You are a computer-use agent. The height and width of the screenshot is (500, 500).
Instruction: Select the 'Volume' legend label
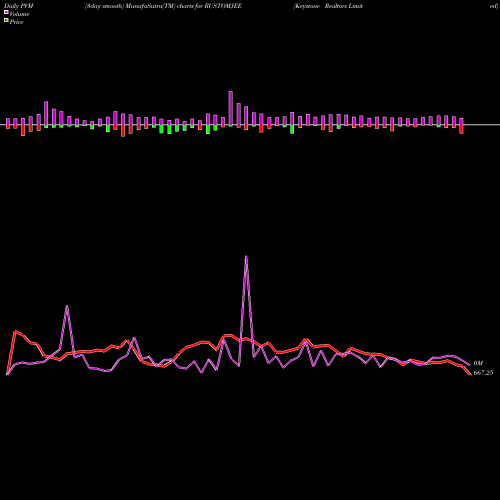19,14
